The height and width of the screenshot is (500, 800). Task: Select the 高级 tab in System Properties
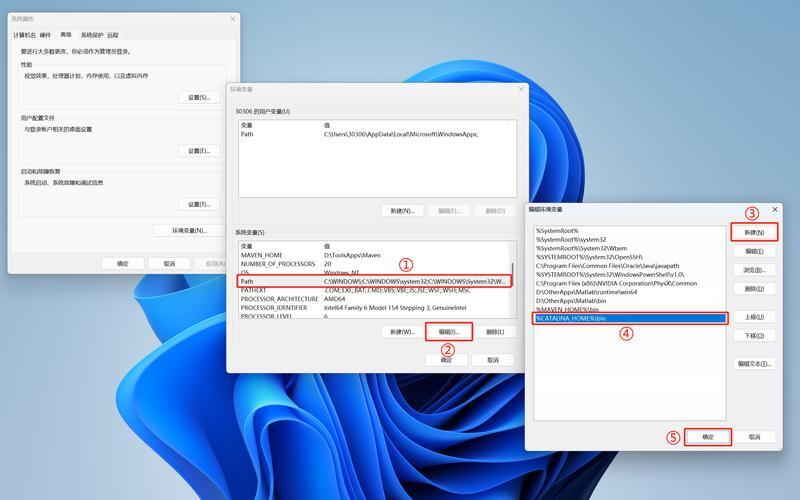66,35
